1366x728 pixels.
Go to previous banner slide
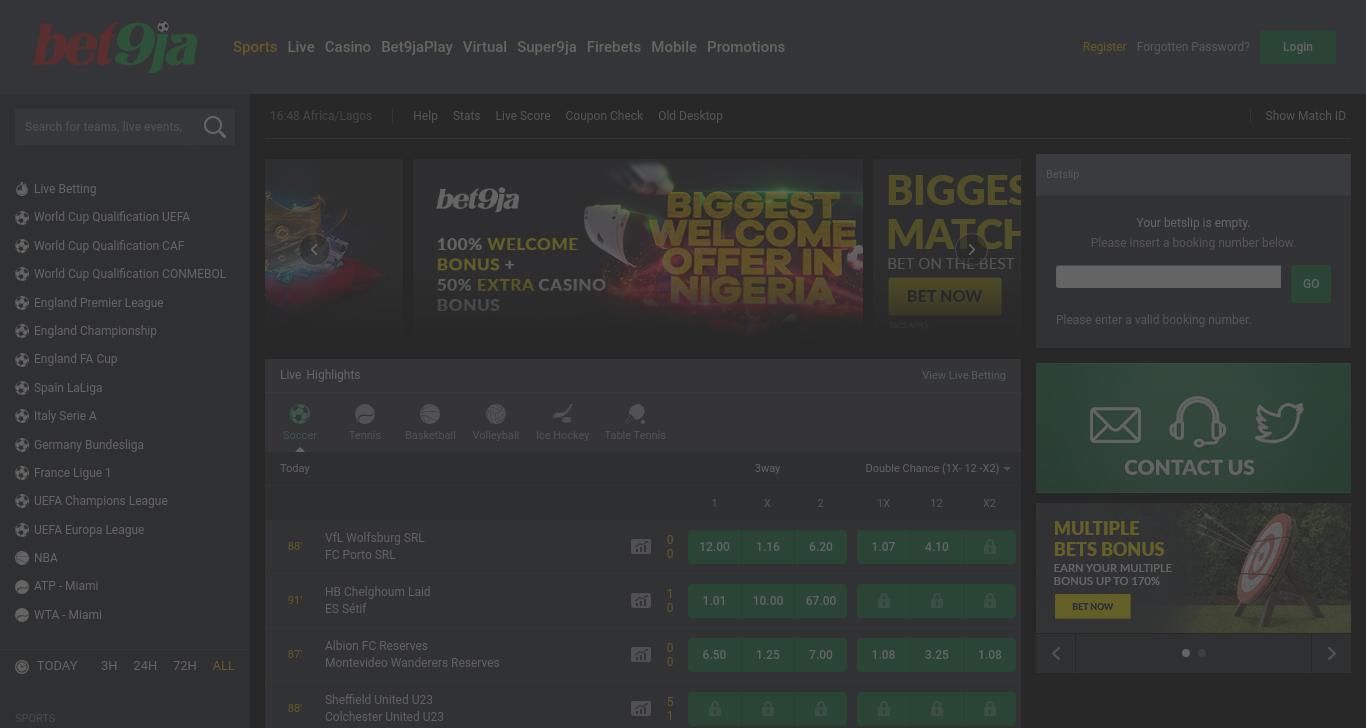314,249
